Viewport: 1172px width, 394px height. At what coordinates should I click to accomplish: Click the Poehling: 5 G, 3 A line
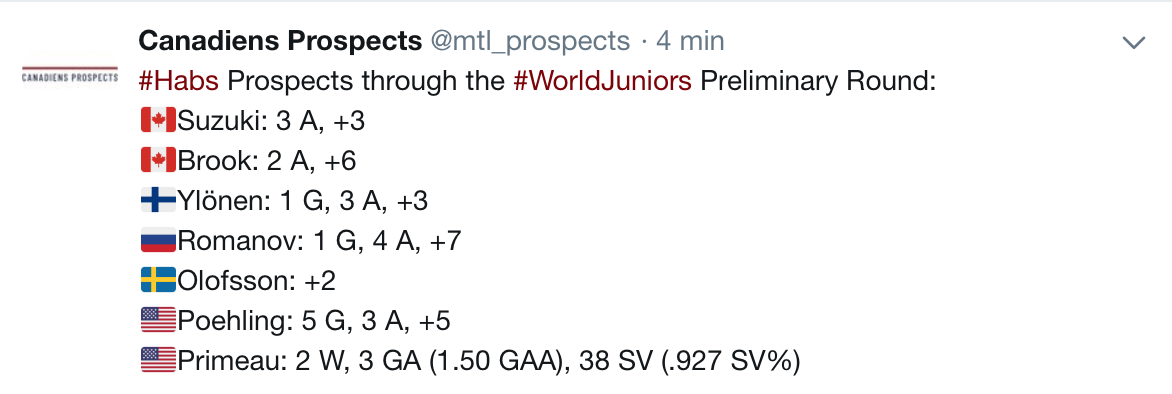pyautogui.click(x=315, y=322)
